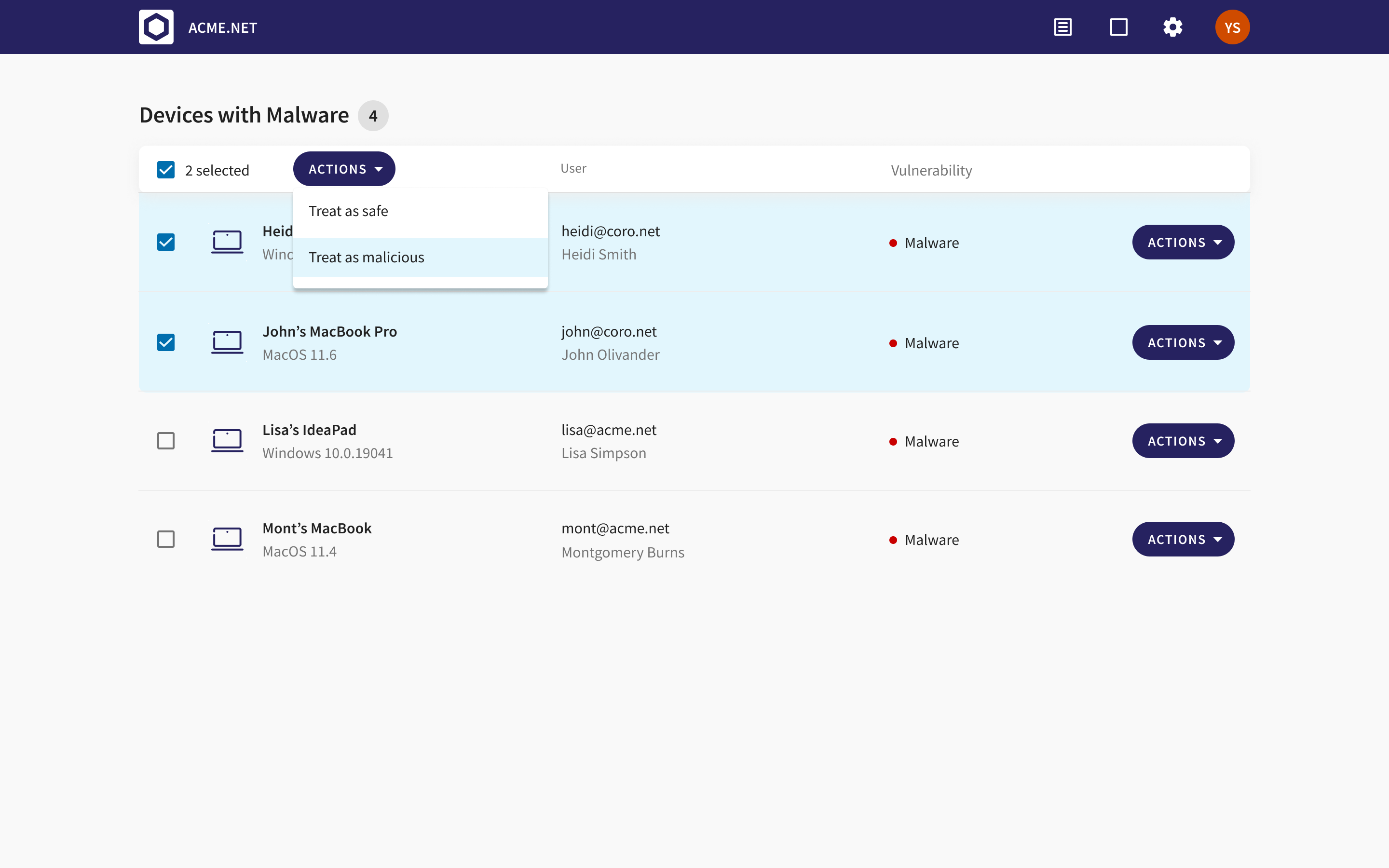Choose Treat as safe from the menu
The height and width of the screenshot is (868, 1389).
348,211
